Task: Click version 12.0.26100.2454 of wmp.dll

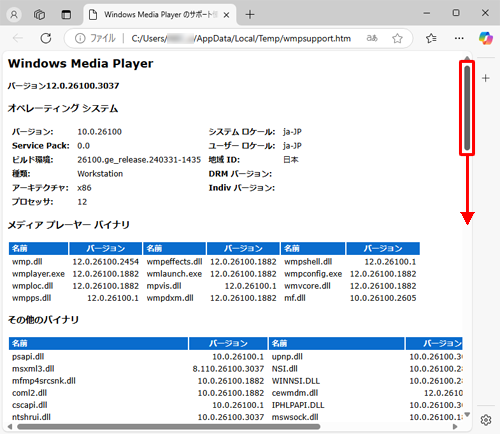Action: [x=106, y=262]
